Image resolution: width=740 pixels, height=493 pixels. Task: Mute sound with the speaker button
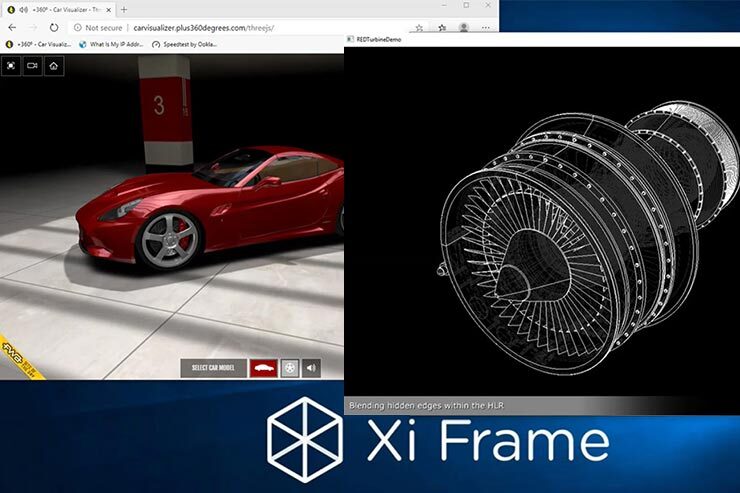click(x=312, y=368)
